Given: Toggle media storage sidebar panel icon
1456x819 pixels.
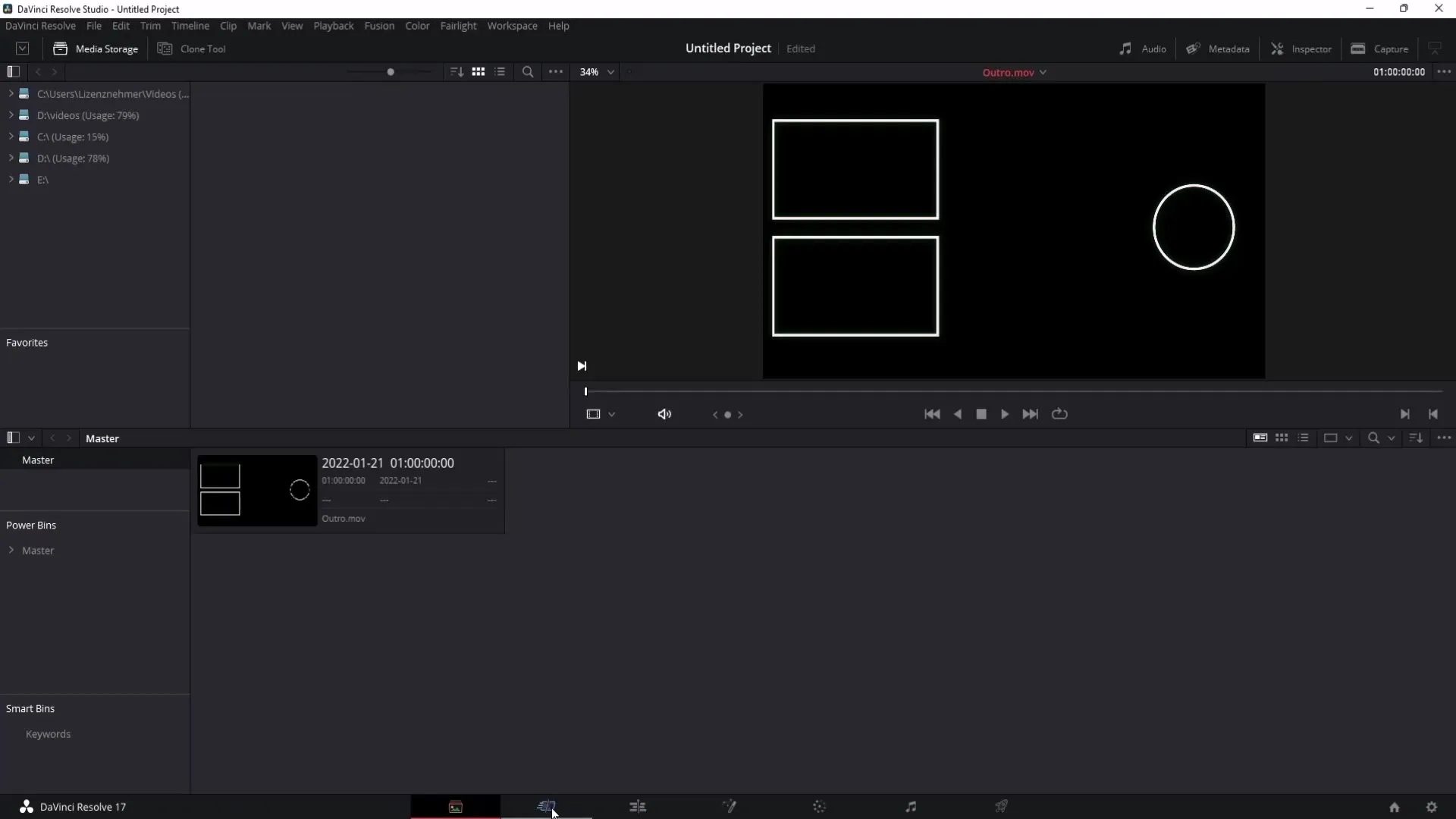Looking at the screenshot, I should (13, 72).
